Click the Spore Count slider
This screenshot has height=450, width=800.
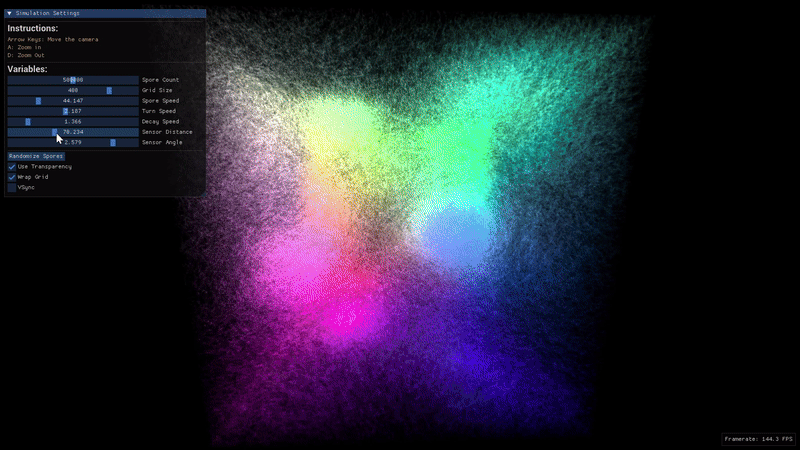click(x=73, y=80)
